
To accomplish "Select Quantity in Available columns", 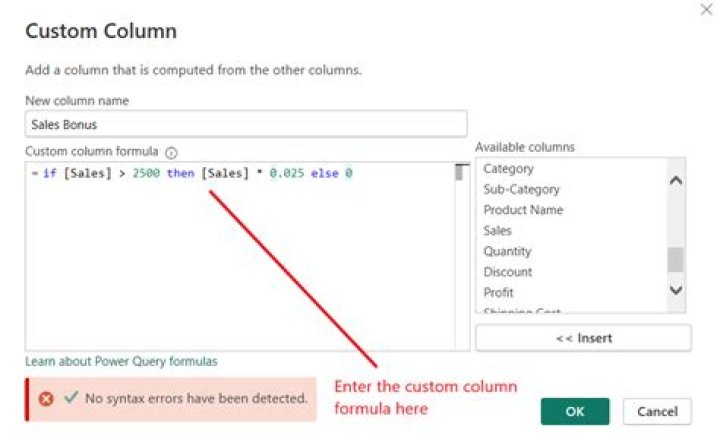I will pos(507,251).
